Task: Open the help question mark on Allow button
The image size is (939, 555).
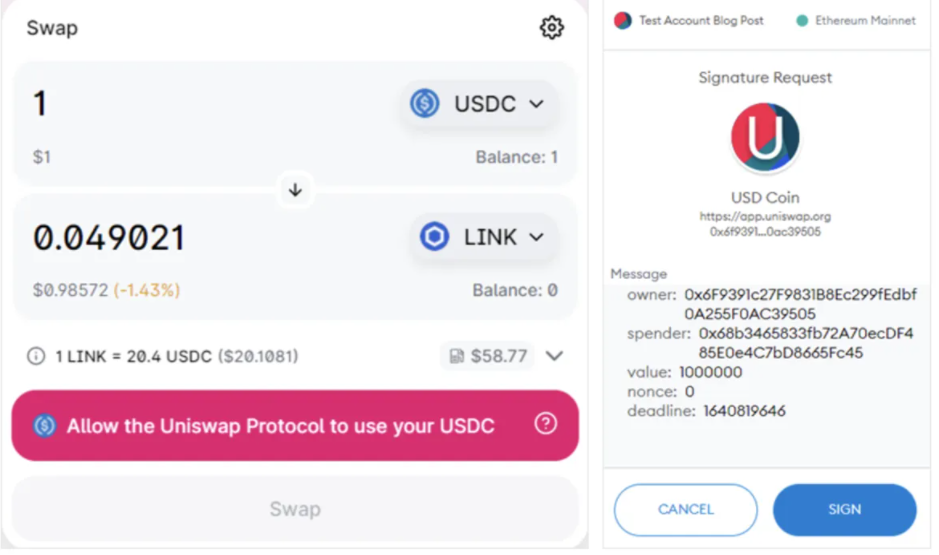Action: click(x=546, y=424)
